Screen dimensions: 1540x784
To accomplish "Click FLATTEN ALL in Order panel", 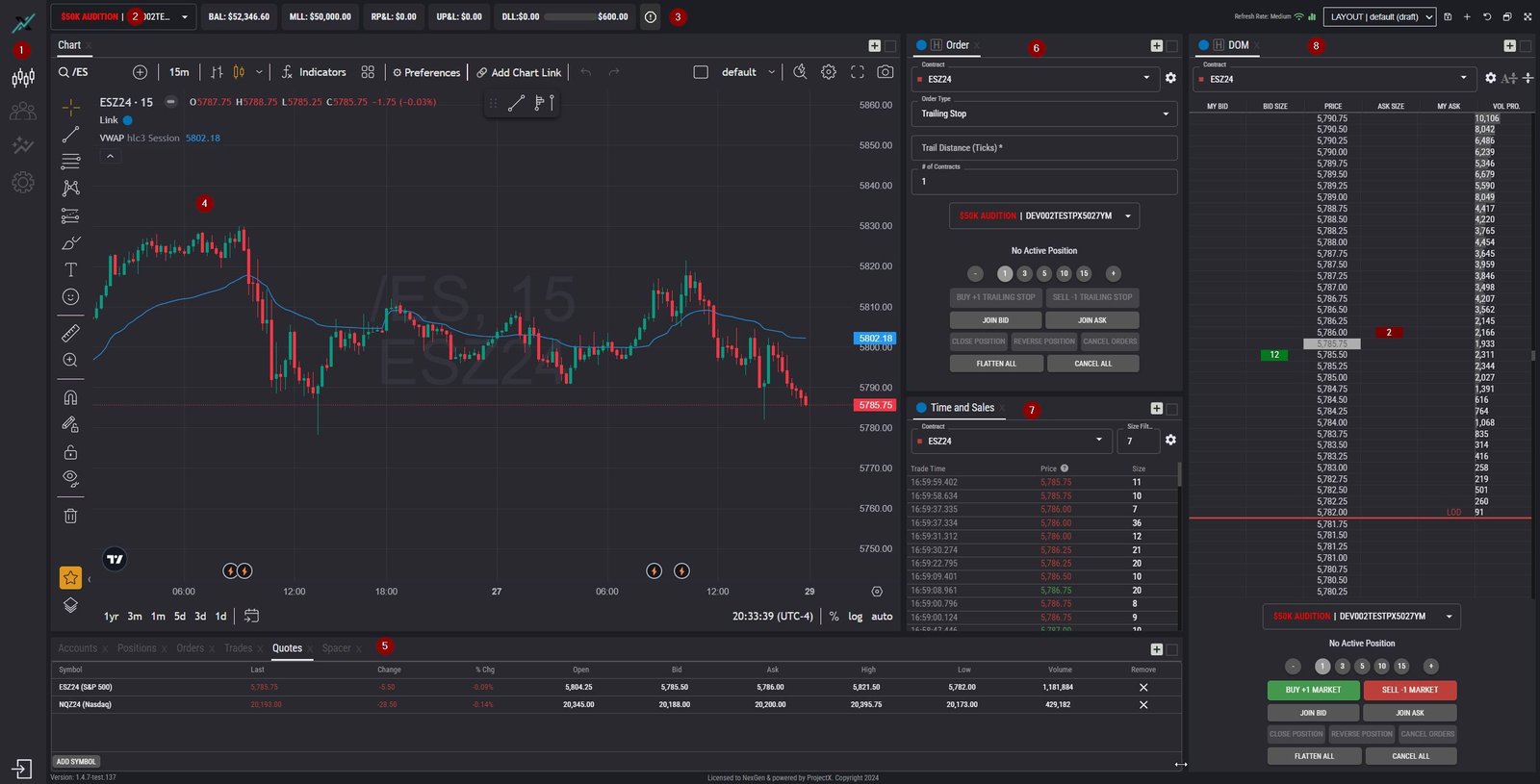I will click(996, 364).
